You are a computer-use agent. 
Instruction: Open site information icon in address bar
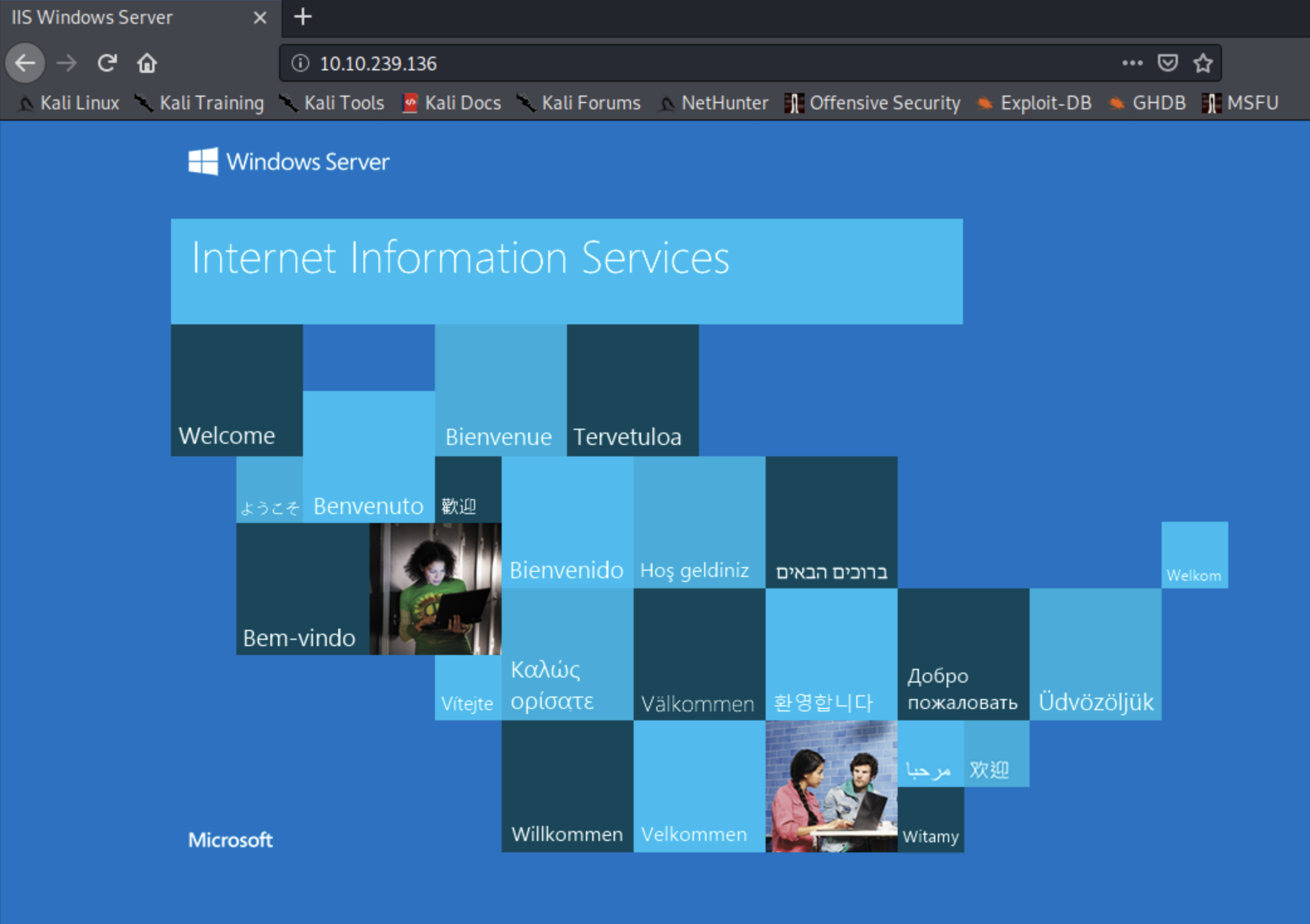300,63
